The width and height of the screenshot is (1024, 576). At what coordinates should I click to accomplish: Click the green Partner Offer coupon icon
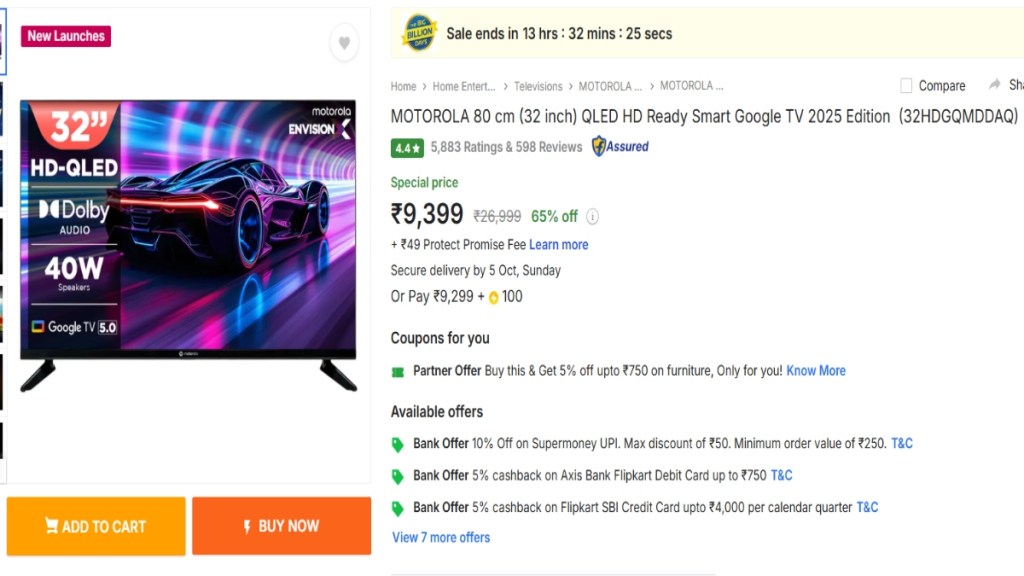pyautogui.click(x=398, y=371)
